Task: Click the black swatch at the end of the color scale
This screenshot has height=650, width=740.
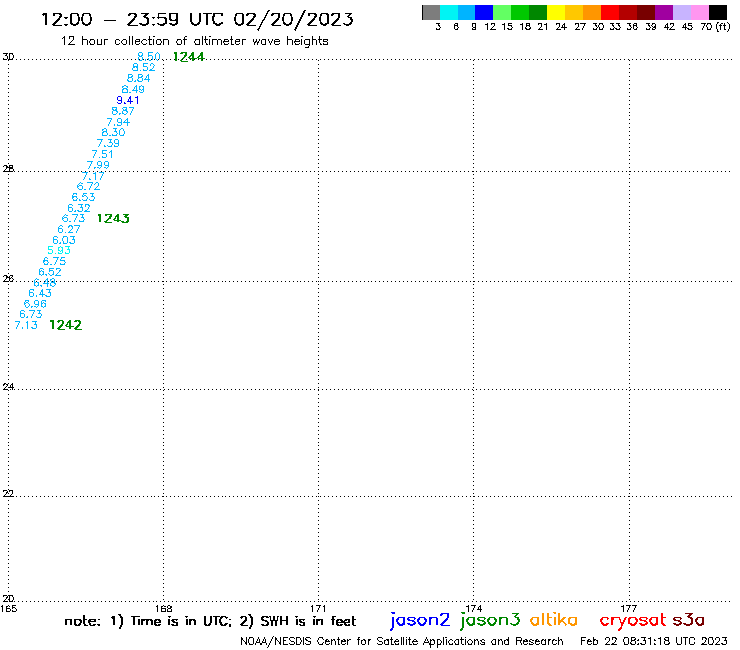Action: (x=717, y=12)
